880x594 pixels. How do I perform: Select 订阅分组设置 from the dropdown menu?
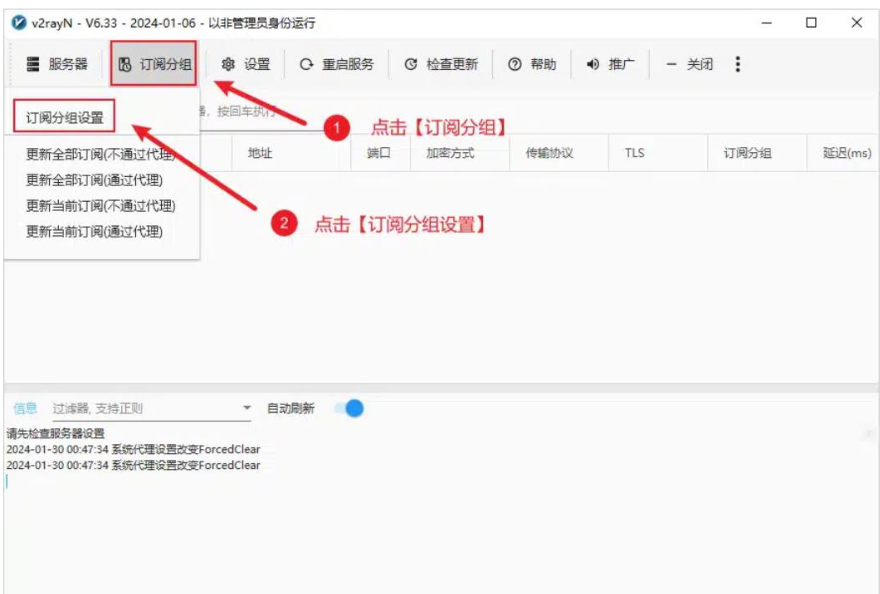click(x=65, y=118)
